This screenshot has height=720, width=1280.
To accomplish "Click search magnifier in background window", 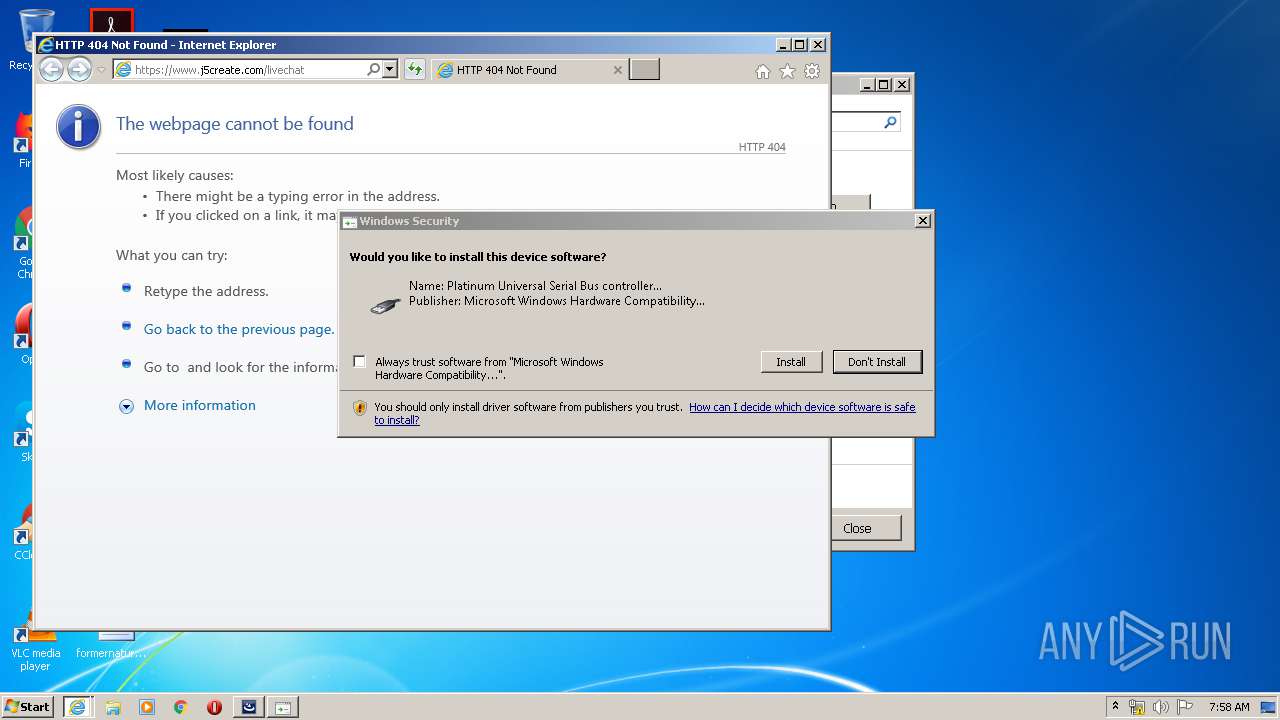I will [890, 122].
